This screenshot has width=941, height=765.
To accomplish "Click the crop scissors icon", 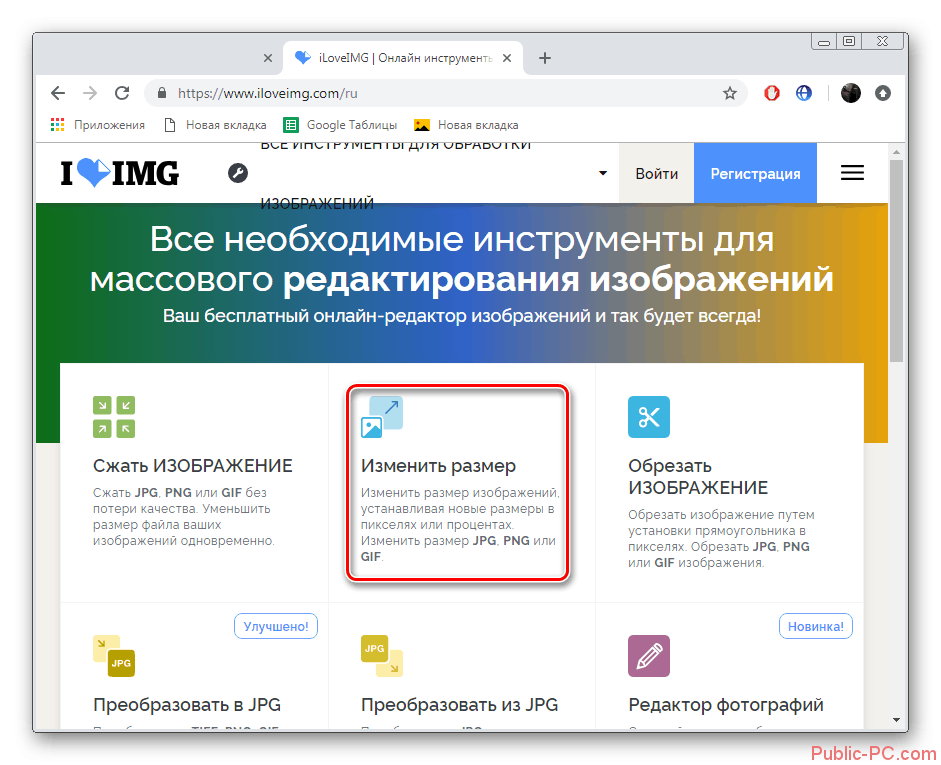I will 649,417.
